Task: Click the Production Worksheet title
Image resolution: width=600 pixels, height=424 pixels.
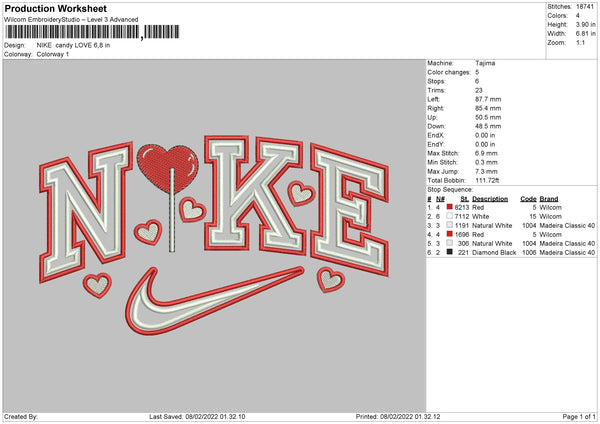Action: (x=56, y=8)
